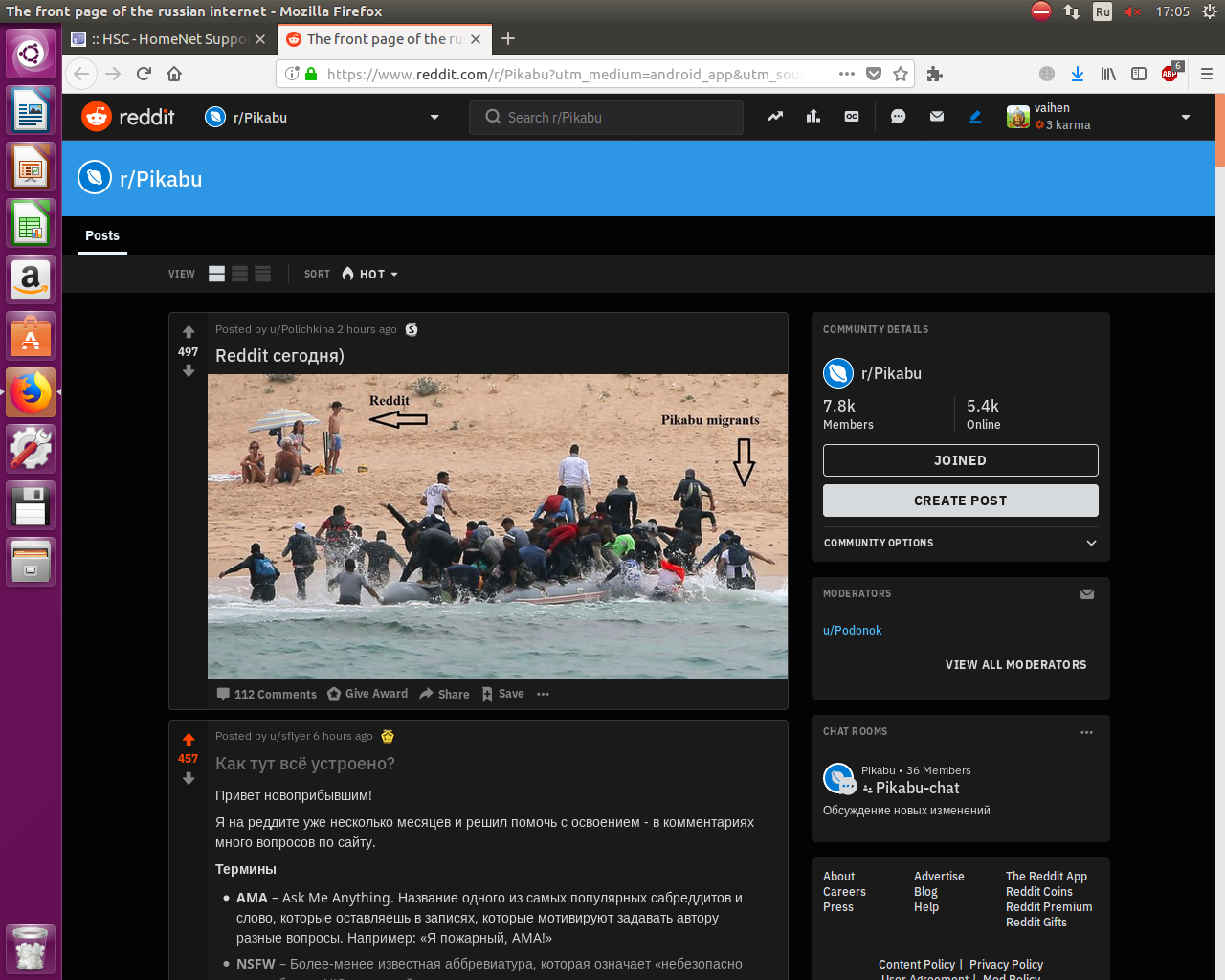Open Amazon launcher icon
The image size is (1225, 980).
point(31,278)
